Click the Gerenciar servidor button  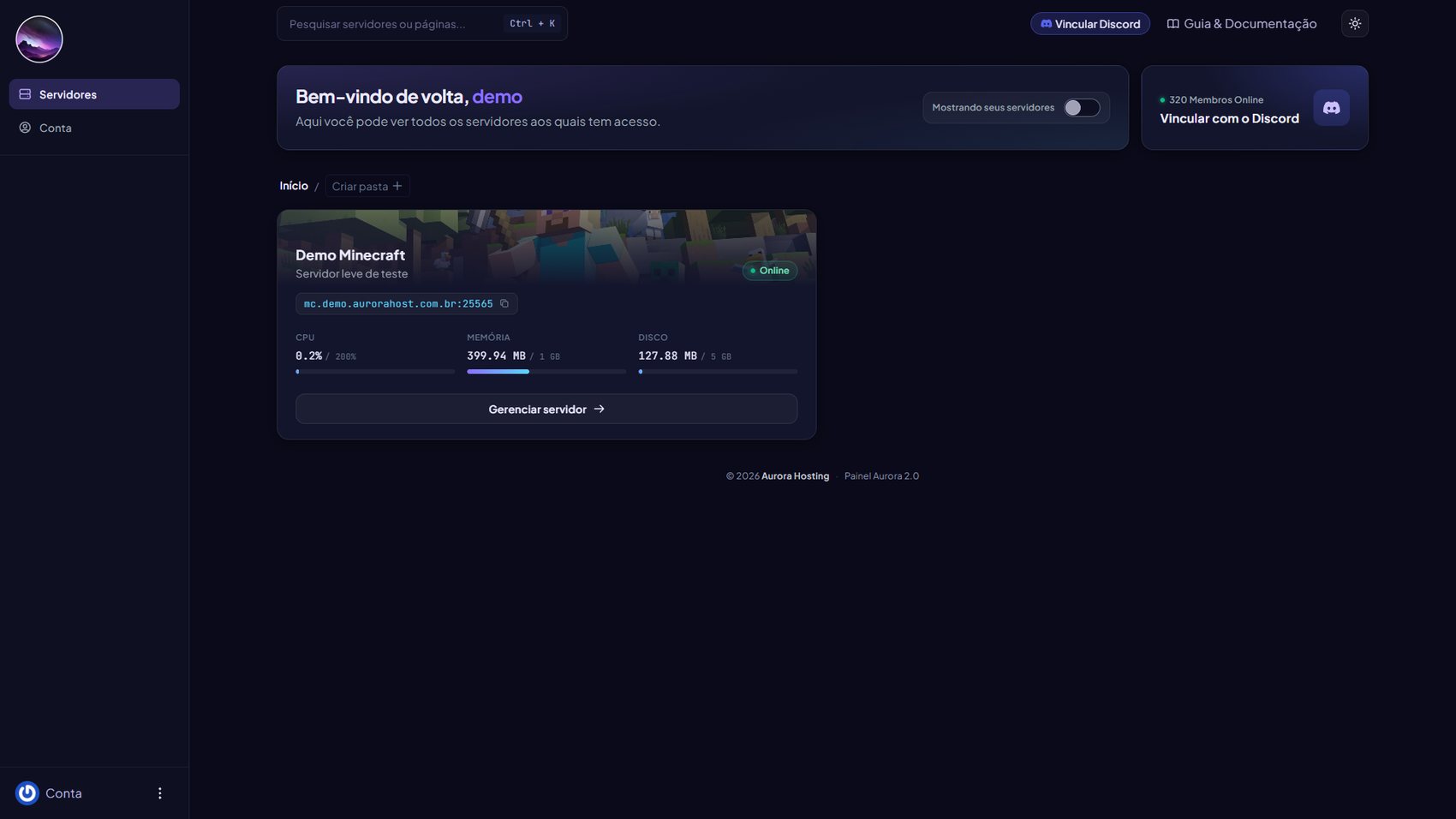pos(546,409)
